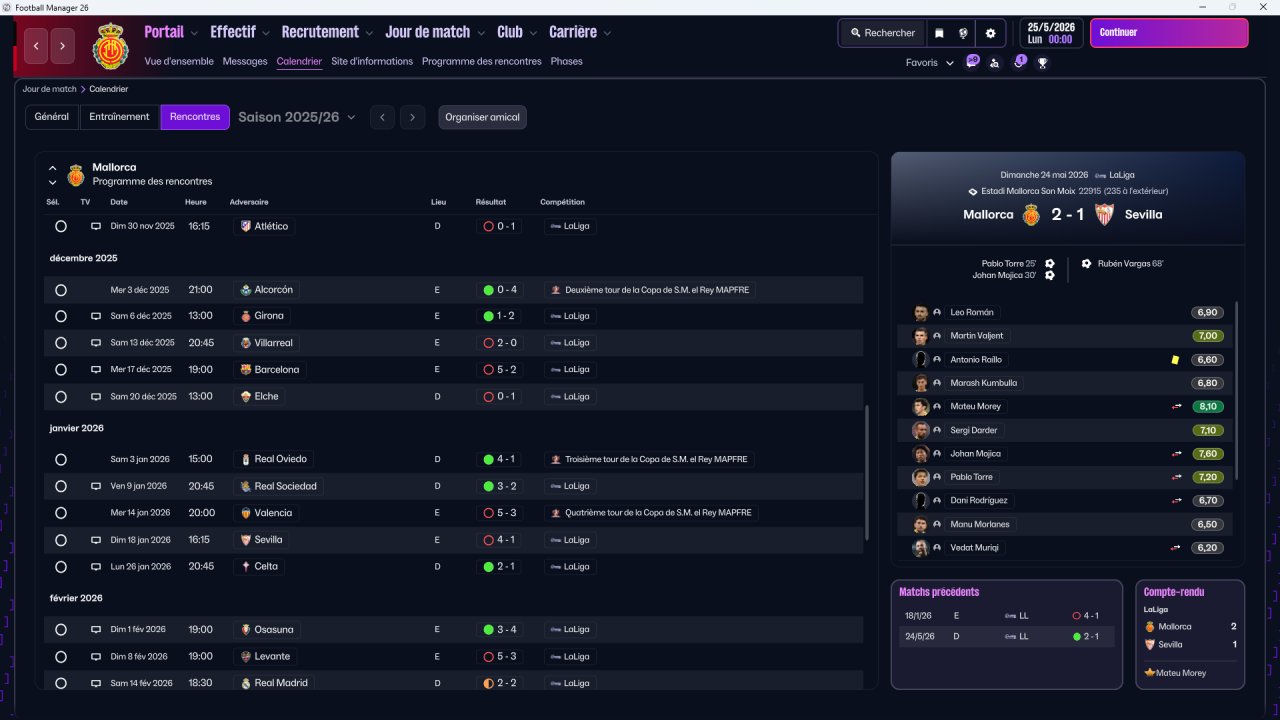Open the Carrière dropdown menu

tap(580, 32)
